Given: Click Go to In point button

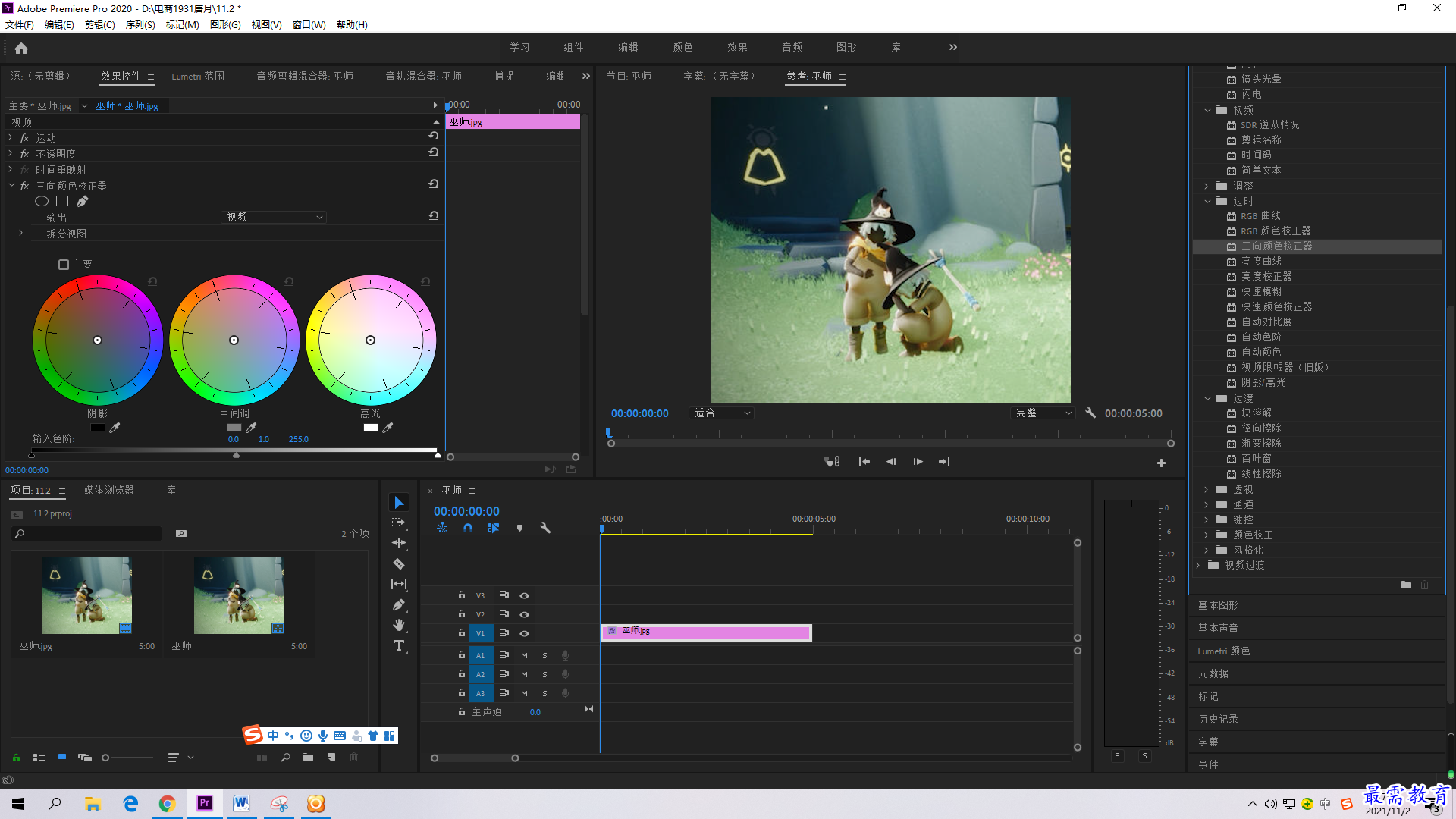Looking at the screenshot, I should tap(864, 462).
